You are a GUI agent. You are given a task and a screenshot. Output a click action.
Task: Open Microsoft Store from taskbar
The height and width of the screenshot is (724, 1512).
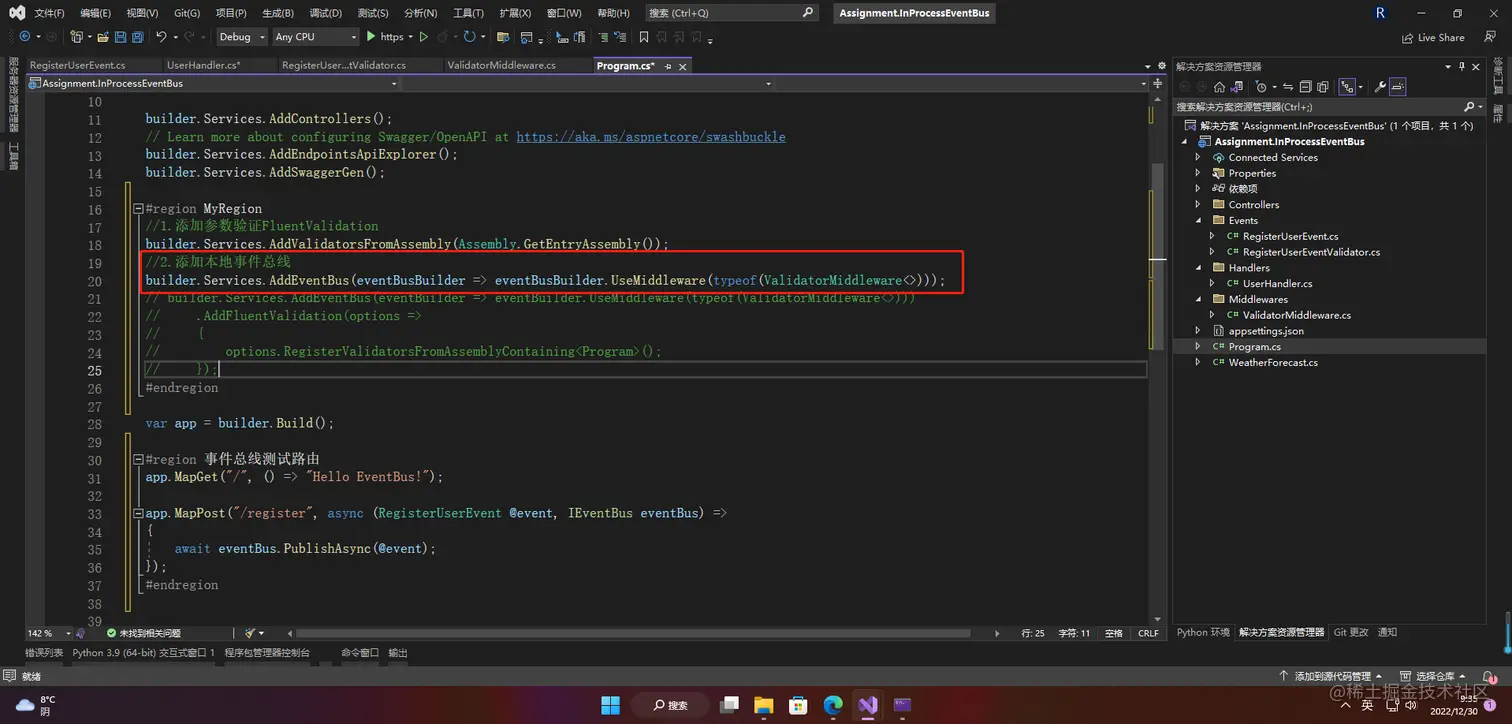(798, 705)
